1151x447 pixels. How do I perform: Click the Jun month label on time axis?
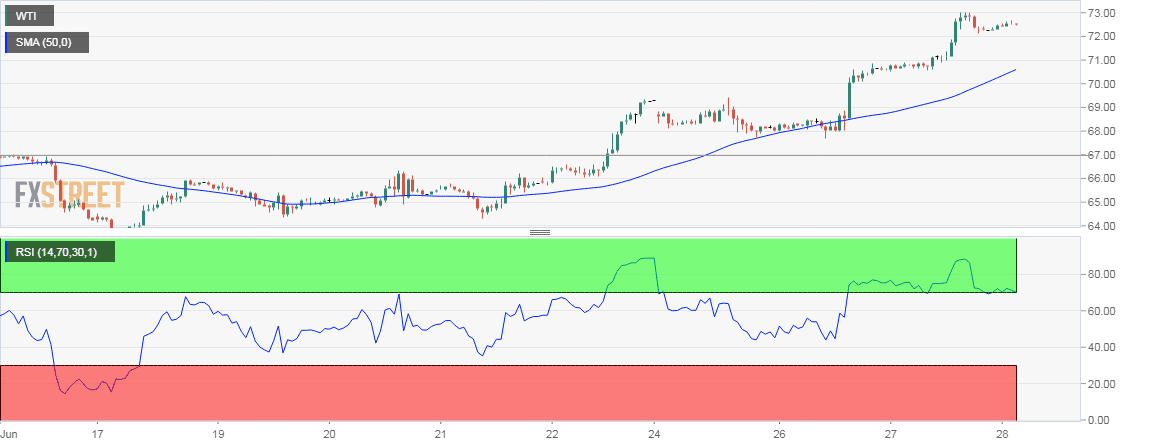(8, 435)
